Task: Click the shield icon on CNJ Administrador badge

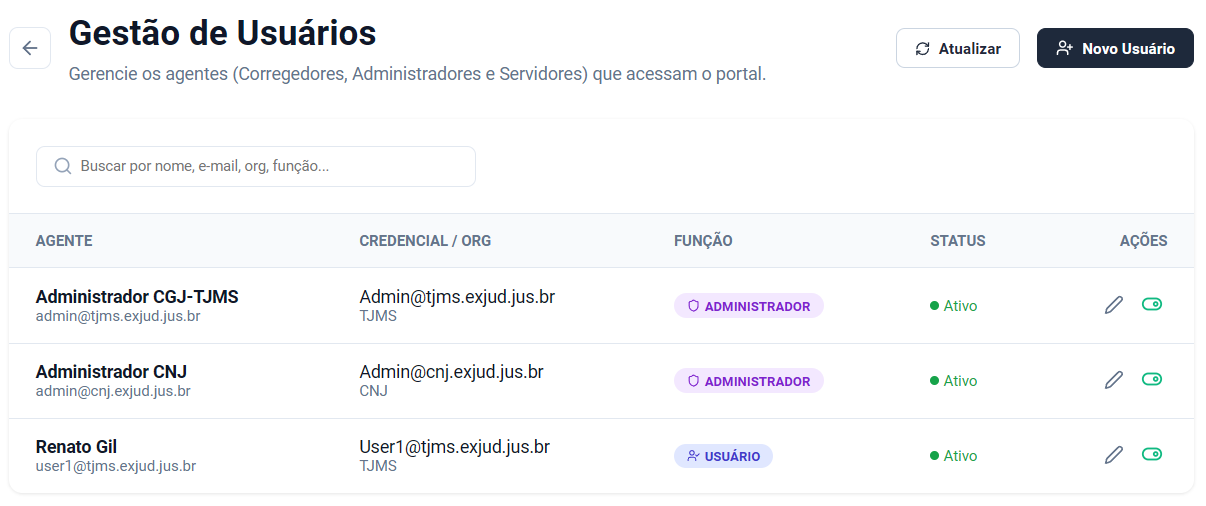Action: (x=692, y=381)
